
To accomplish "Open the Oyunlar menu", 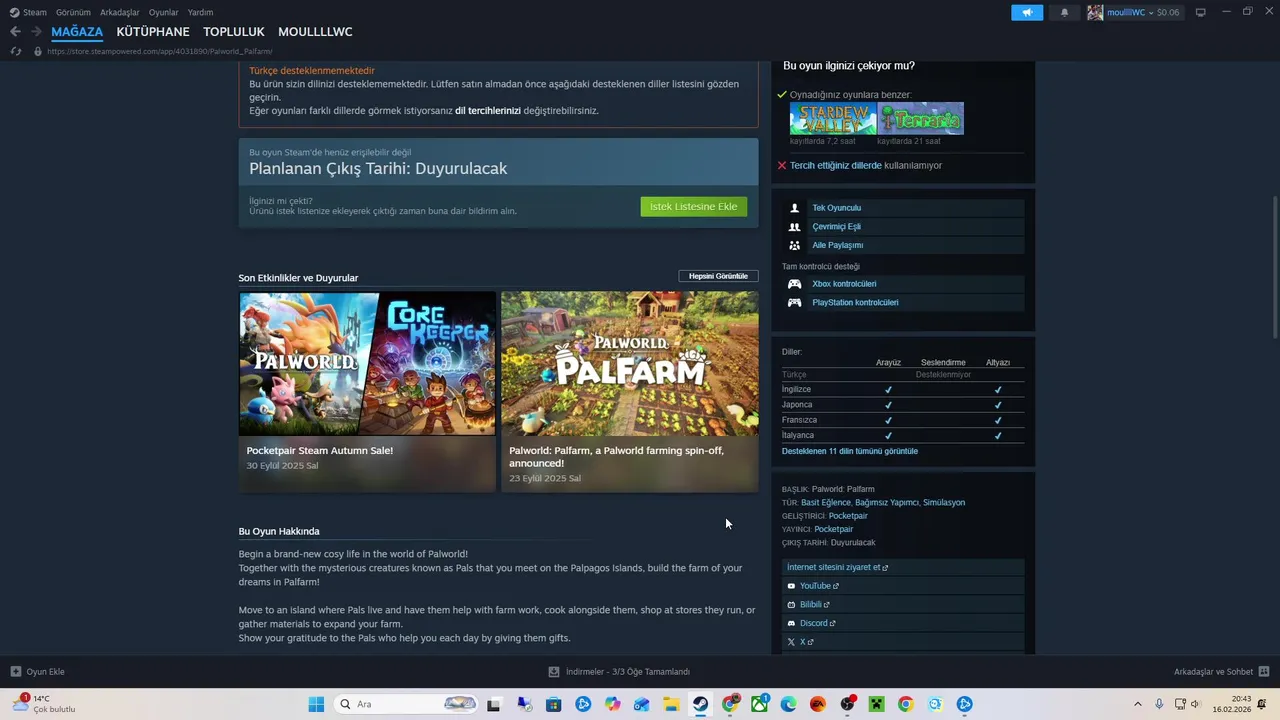I will (x=164, y=12).
